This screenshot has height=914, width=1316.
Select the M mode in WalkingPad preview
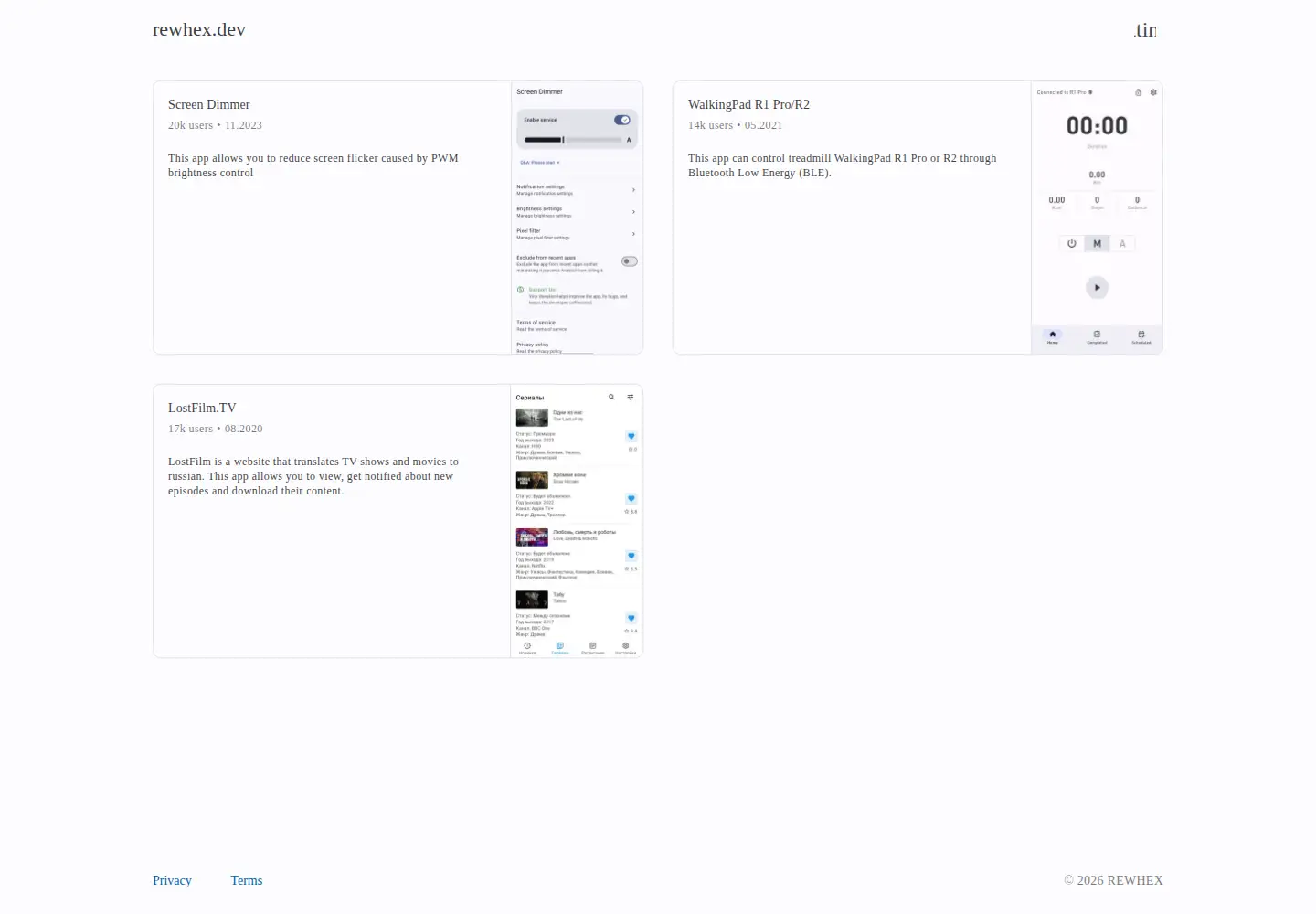click(1098, 243)
